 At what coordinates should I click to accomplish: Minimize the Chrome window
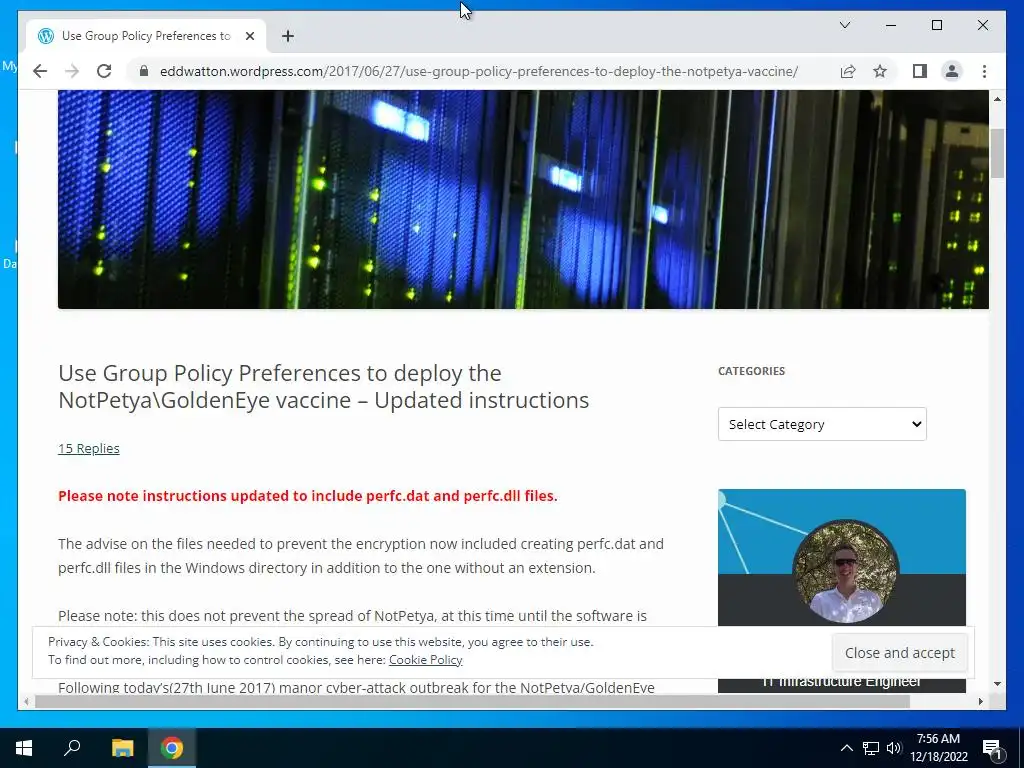pyautogui.click(x=891, y=25)
